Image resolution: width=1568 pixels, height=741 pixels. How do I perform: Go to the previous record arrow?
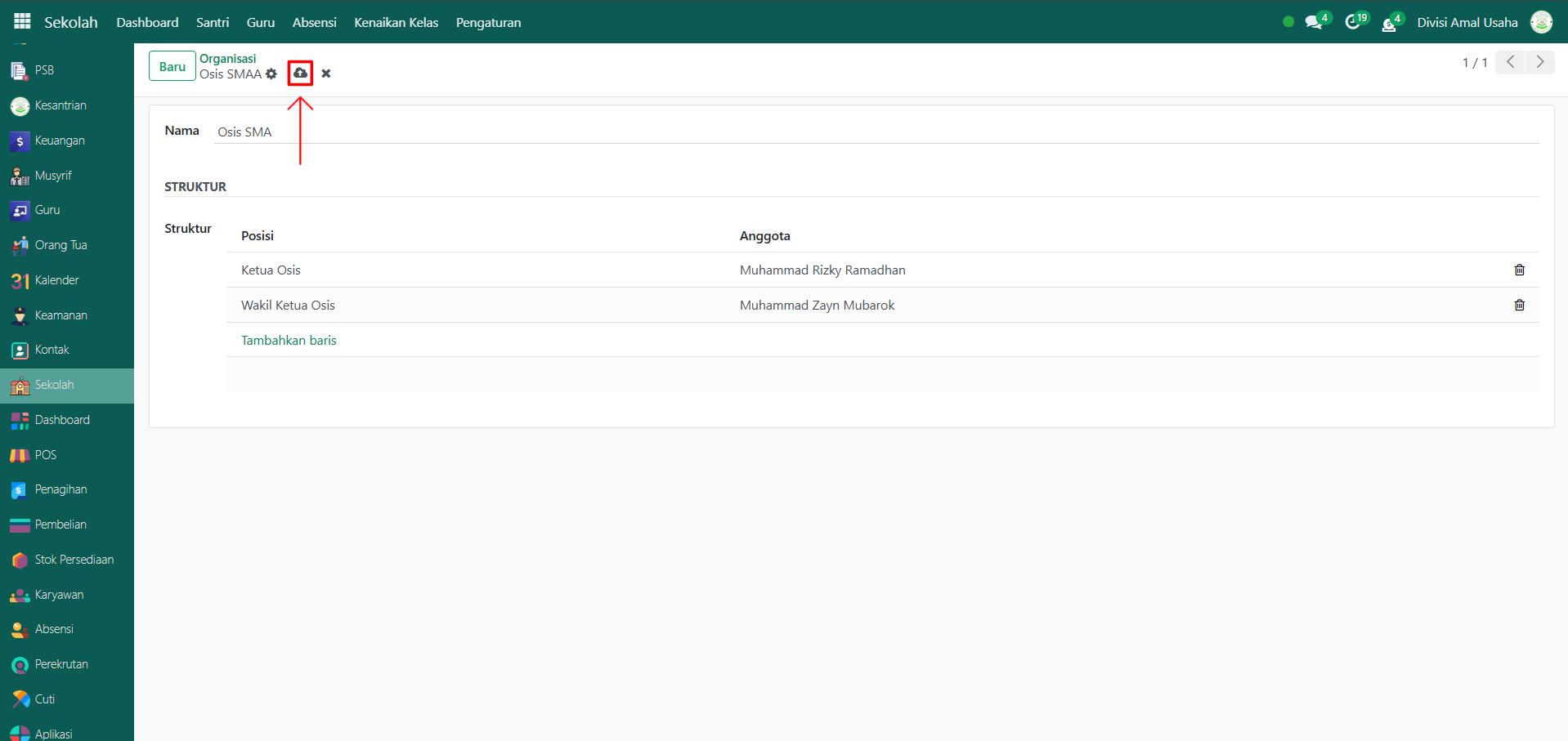tap(1510, 62)
